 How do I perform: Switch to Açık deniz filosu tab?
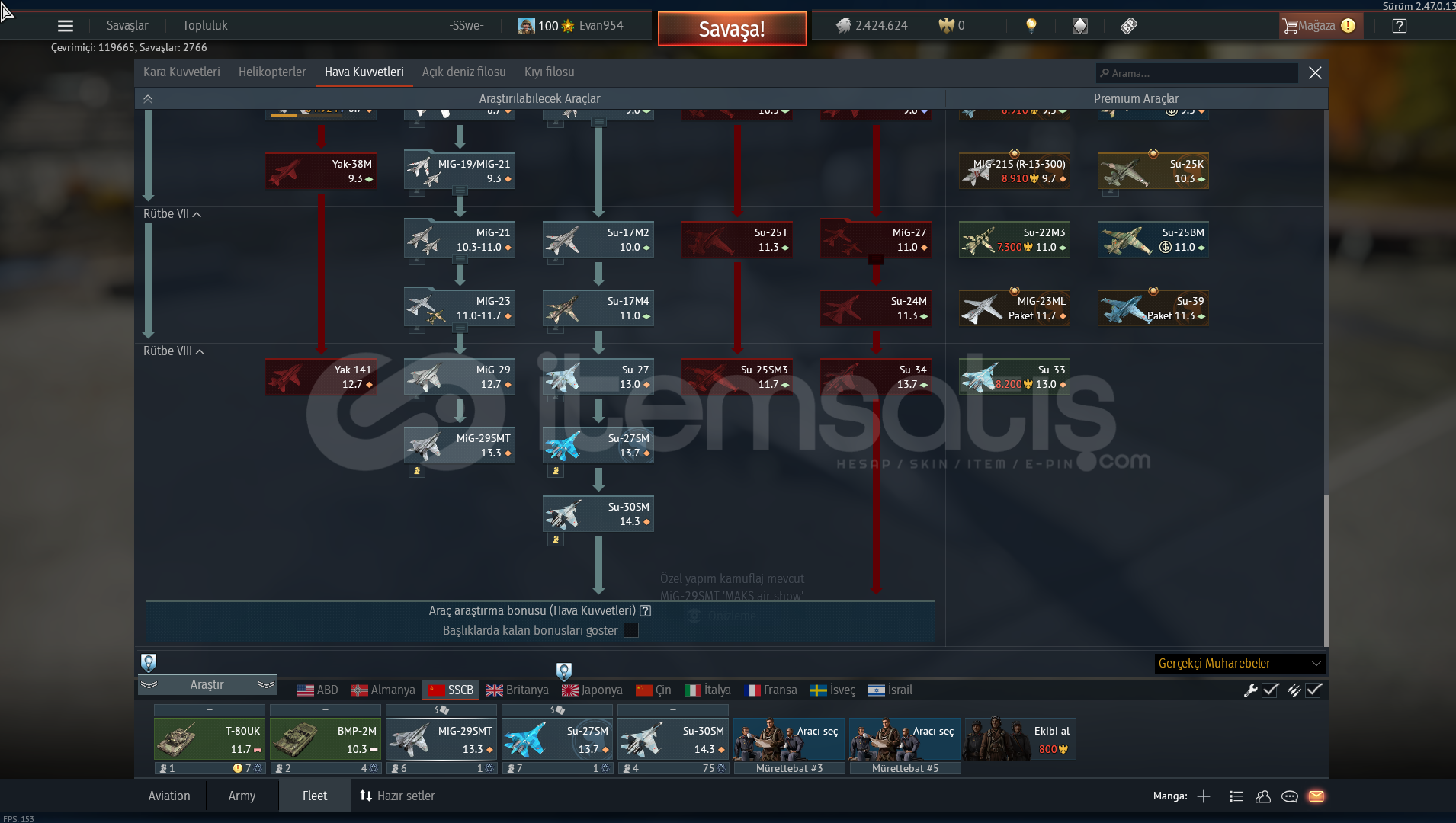464,72
